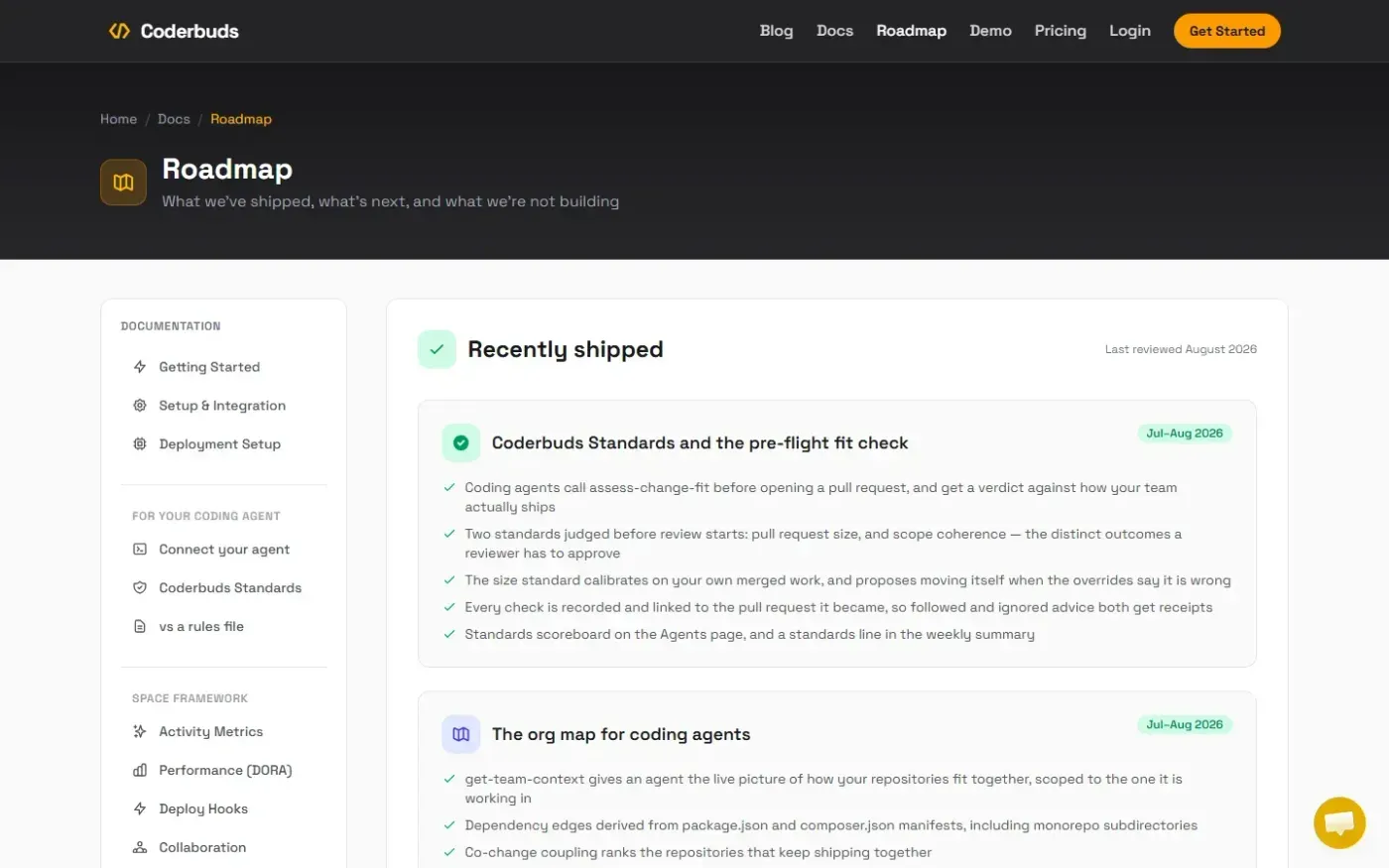
Task: Open Pricing in the top navigation
Action: [x=1060, y=31]
